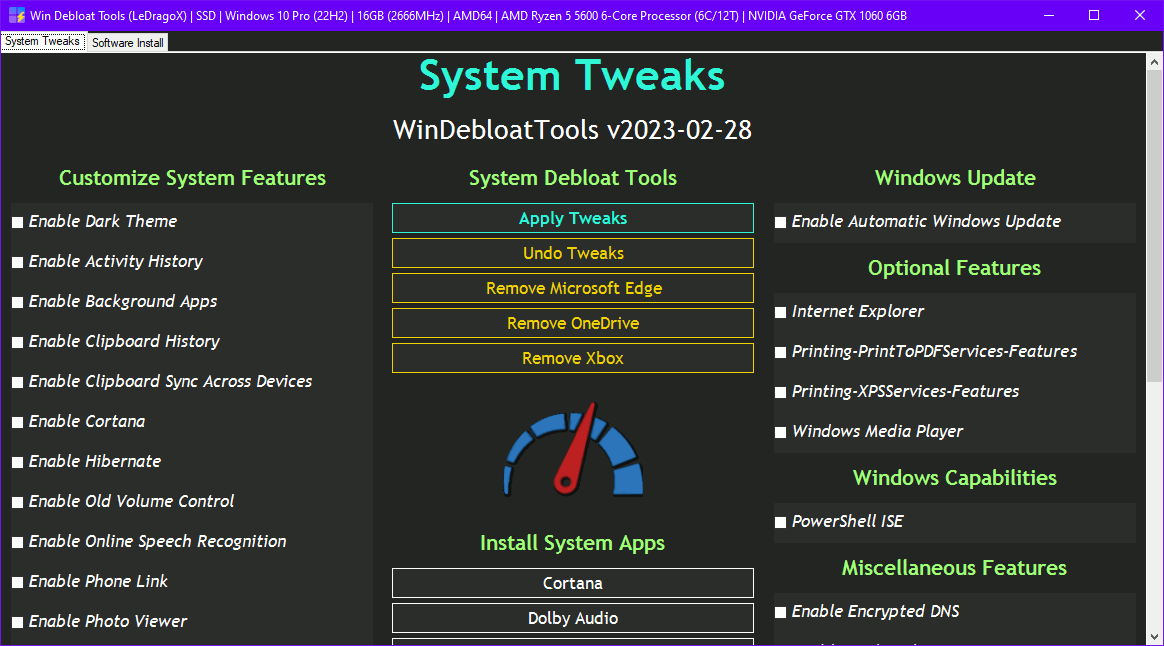Click the scrollbar down arrow

point(1154,636)
